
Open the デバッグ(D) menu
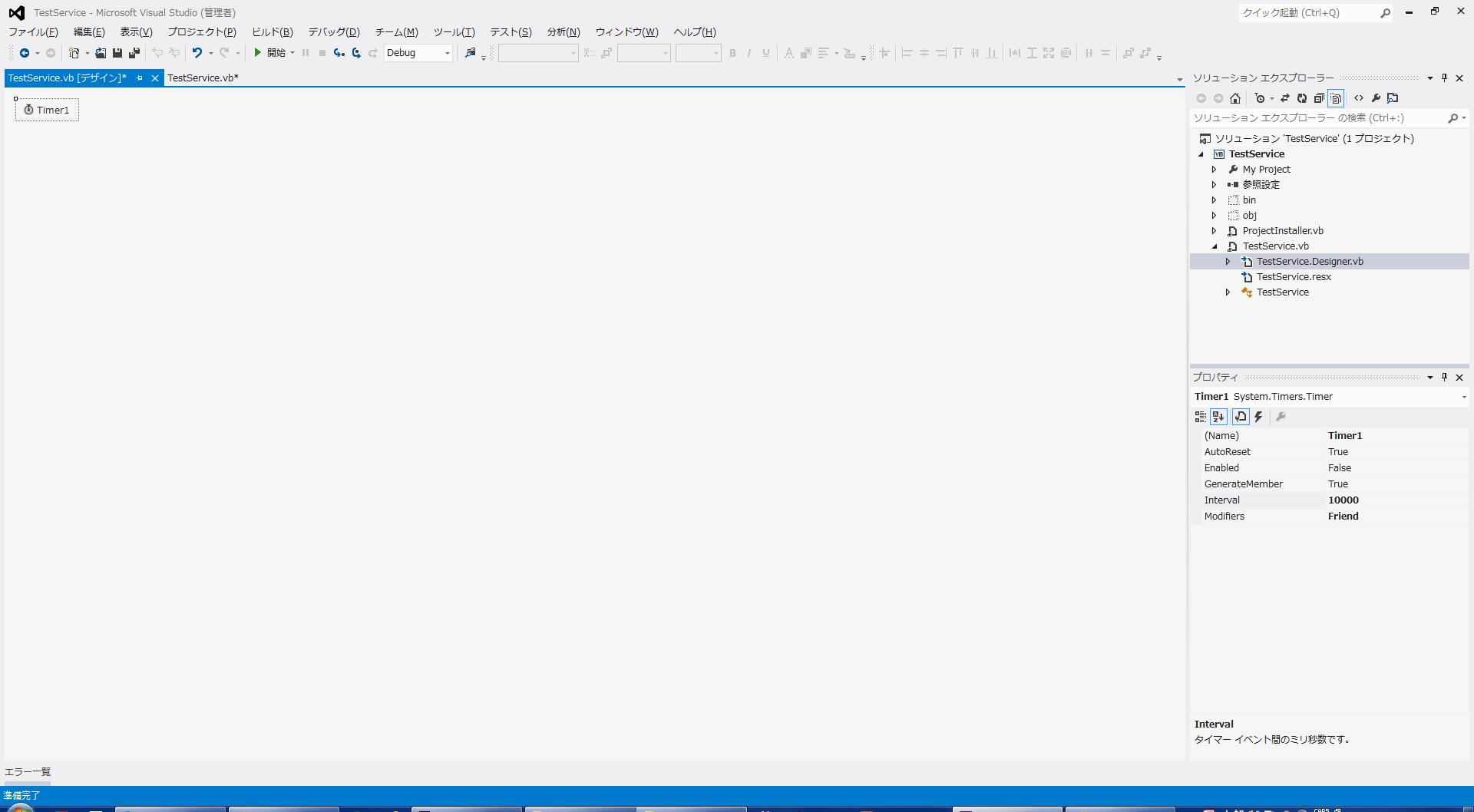click(334, 32)
